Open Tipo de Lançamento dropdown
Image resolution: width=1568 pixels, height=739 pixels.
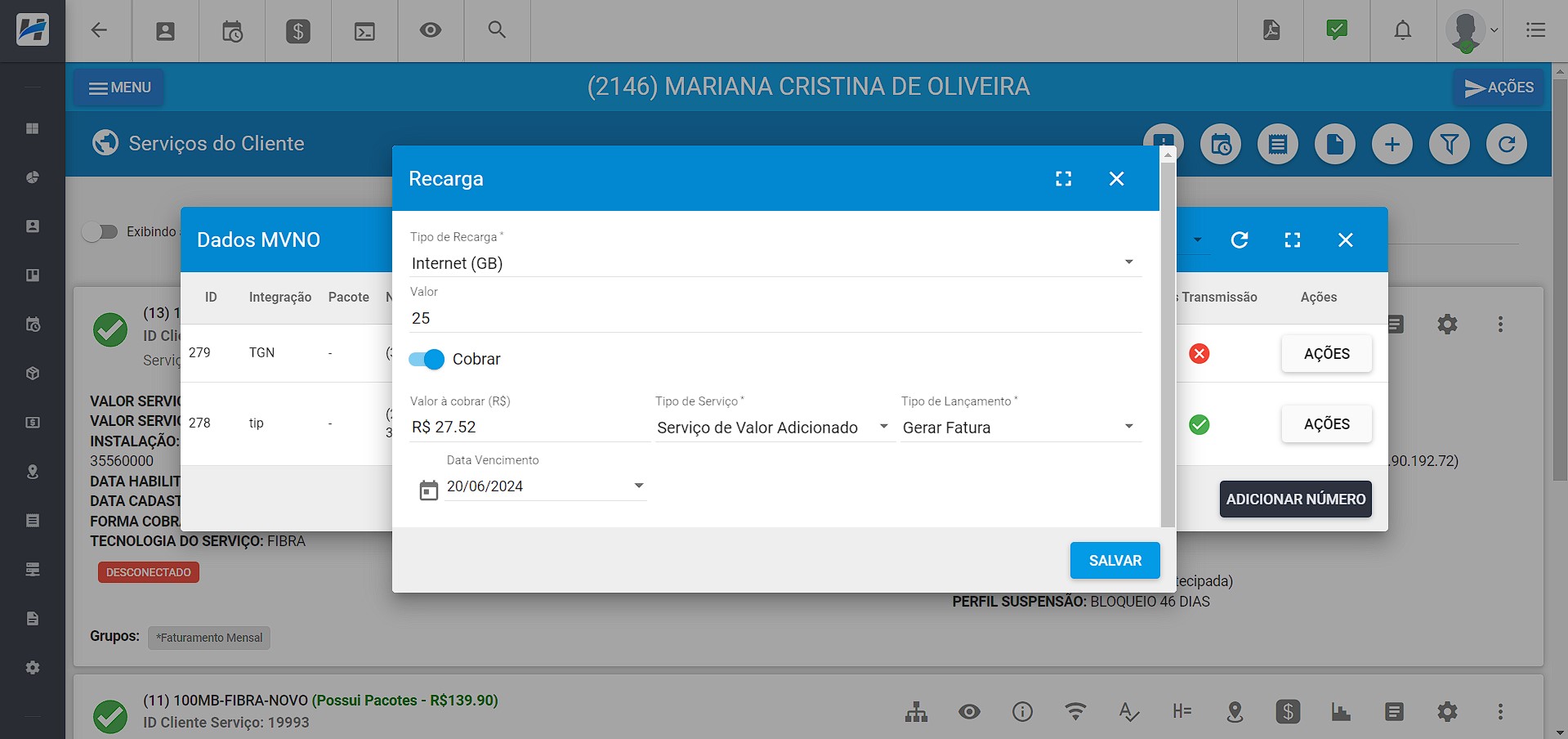click(x=1021, y=428)
